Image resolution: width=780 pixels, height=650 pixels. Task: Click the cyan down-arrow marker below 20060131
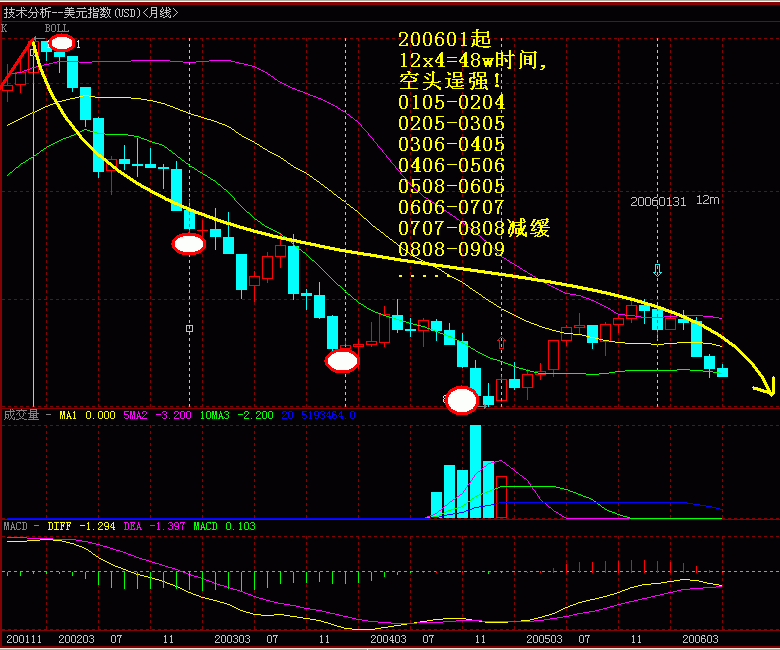(657, 270)
